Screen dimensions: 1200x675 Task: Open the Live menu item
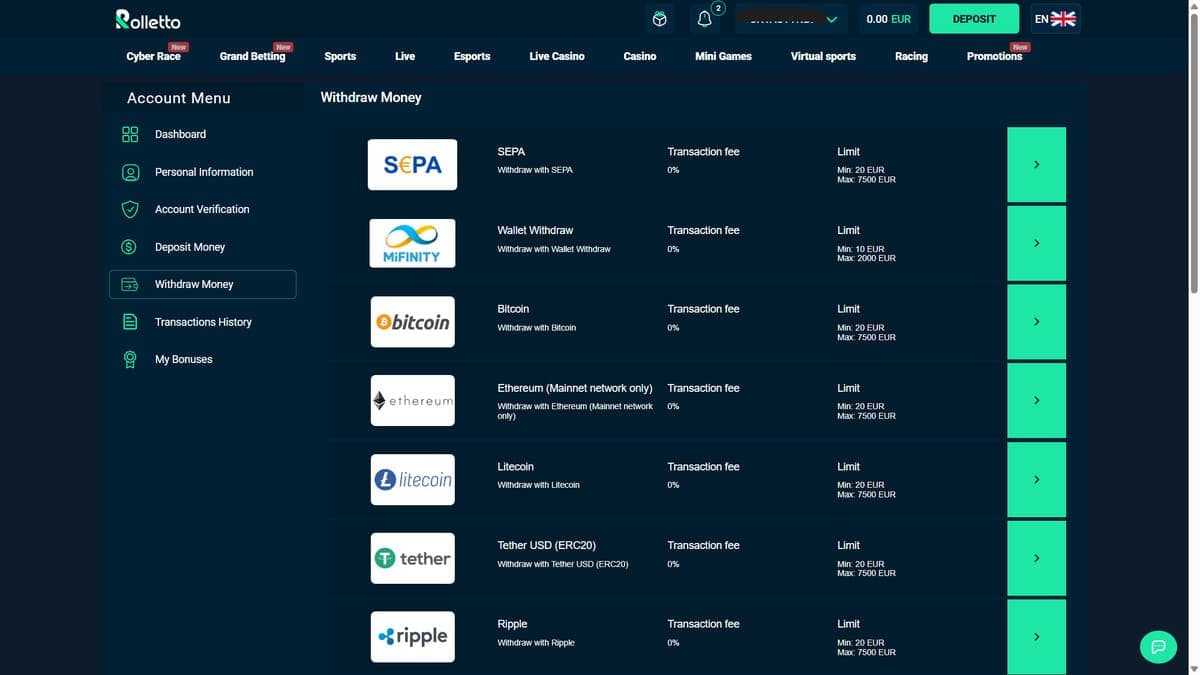click(405, 56)
